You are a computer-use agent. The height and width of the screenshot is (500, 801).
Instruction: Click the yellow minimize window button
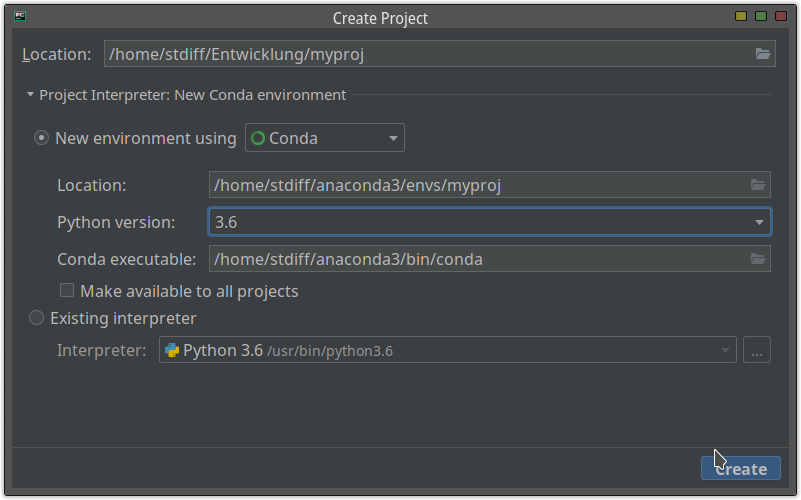pyautogui.click(x=741, y=16)
